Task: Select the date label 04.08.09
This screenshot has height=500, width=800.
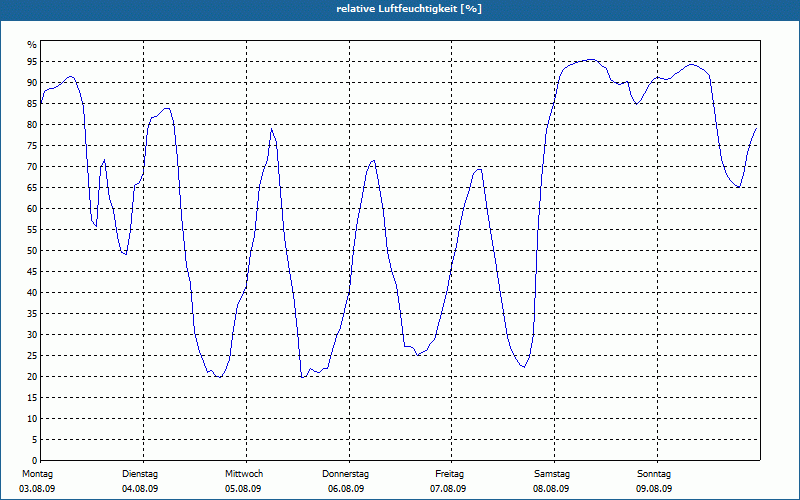Action: coord(140,489)
